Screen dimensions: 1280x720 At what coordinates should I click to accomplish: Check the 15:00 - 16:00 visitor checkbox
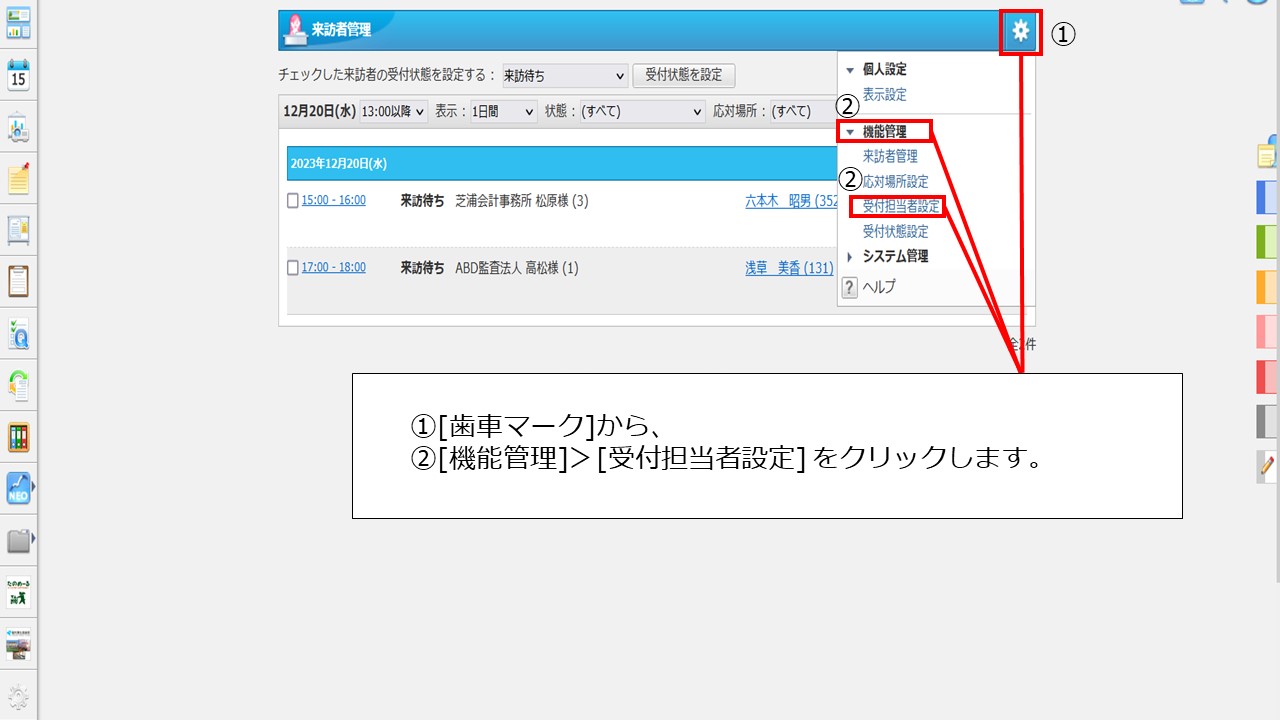[x=293, y=201]
